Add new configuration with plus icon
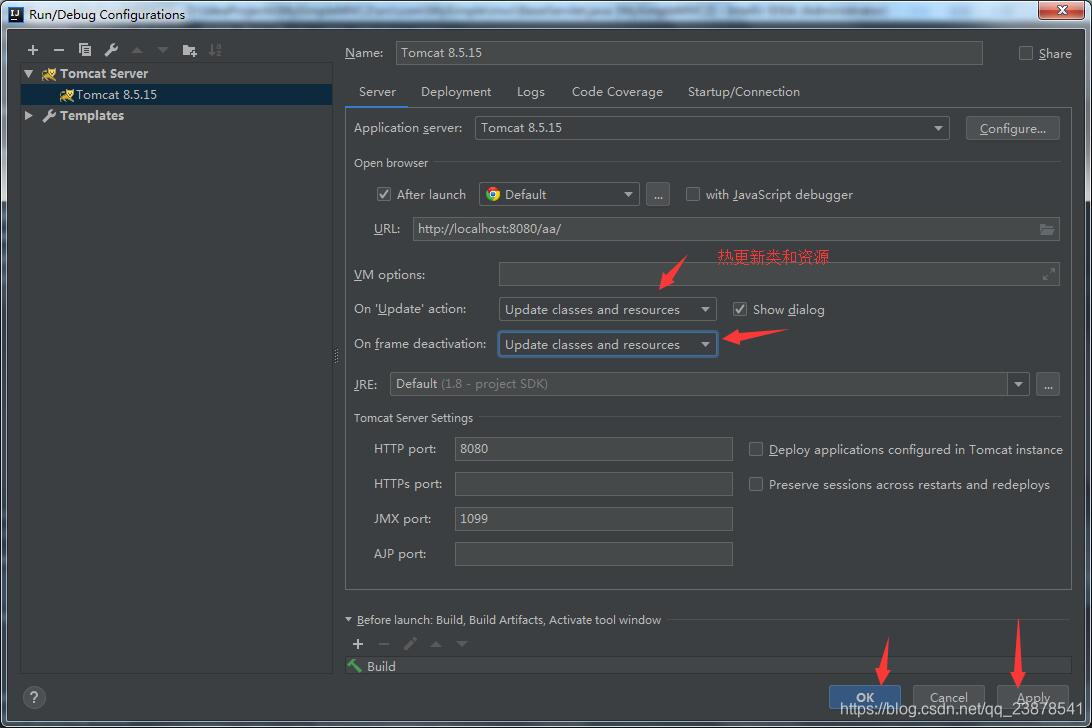This screenshot has width=1092, height=728. [x=33, y=50]
